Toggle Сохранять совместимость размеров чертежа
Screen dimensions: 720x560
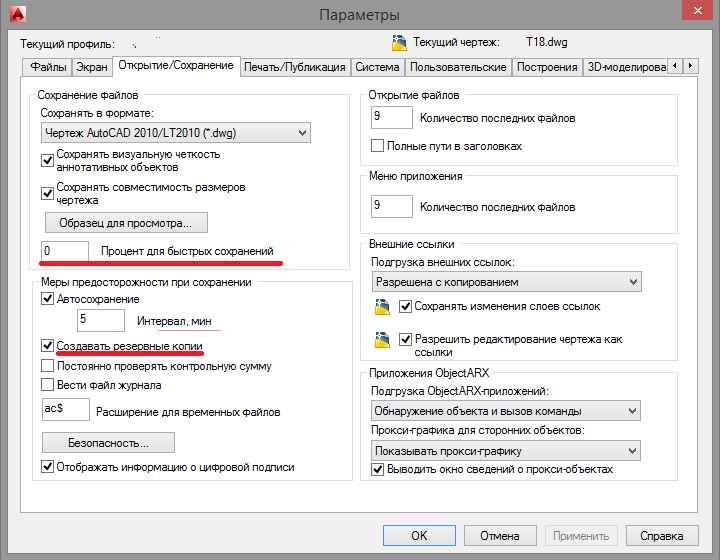point(47,193)
